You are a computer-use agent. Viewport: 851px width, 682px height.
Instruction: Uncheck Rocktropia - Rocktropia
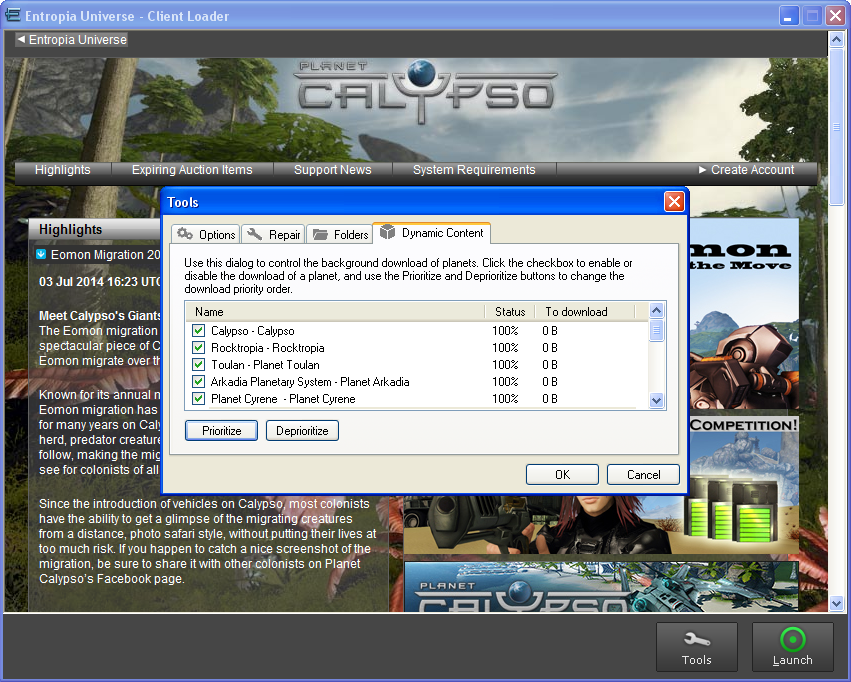tap(197, 347)
